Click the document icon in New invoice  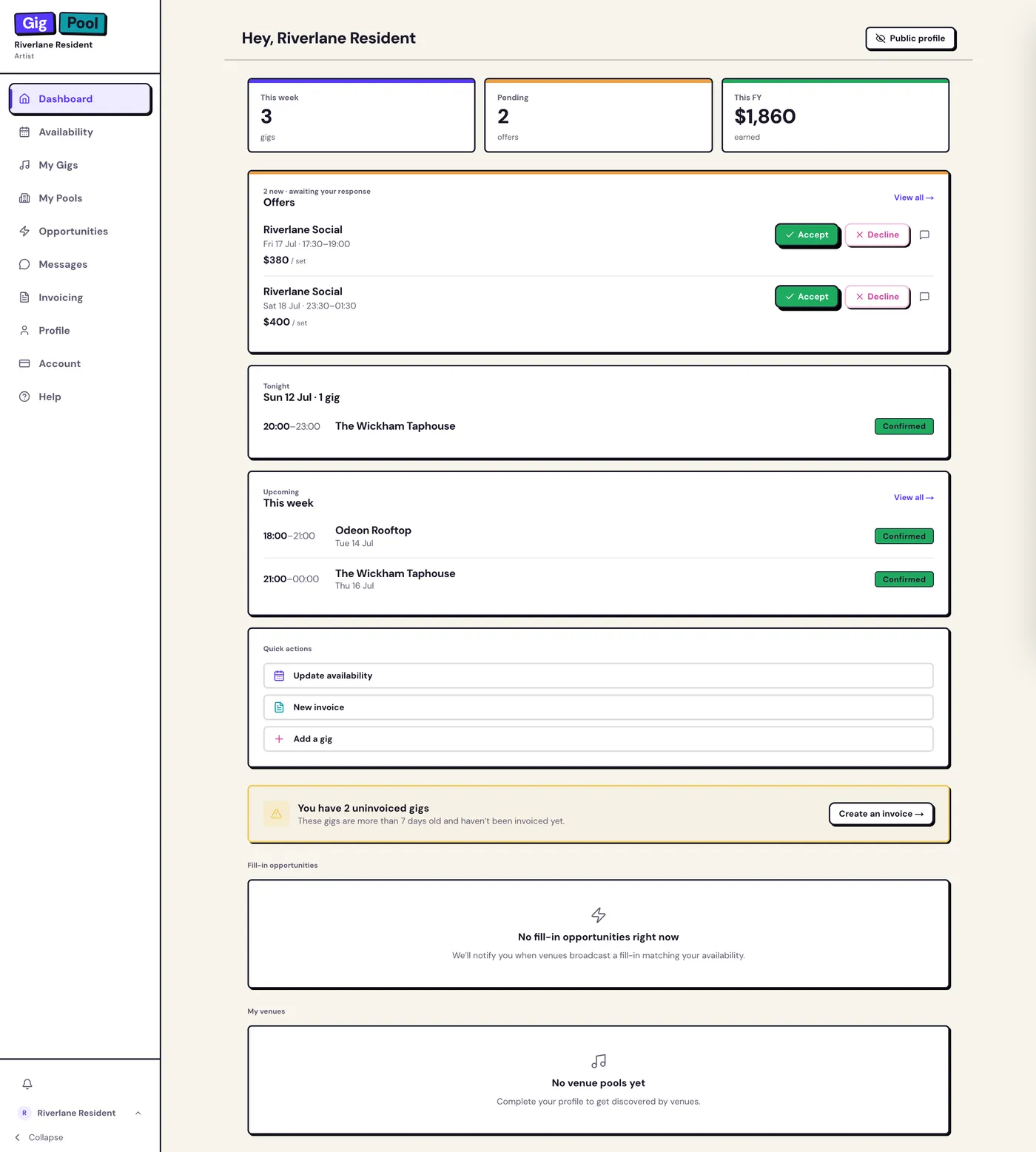279,707
